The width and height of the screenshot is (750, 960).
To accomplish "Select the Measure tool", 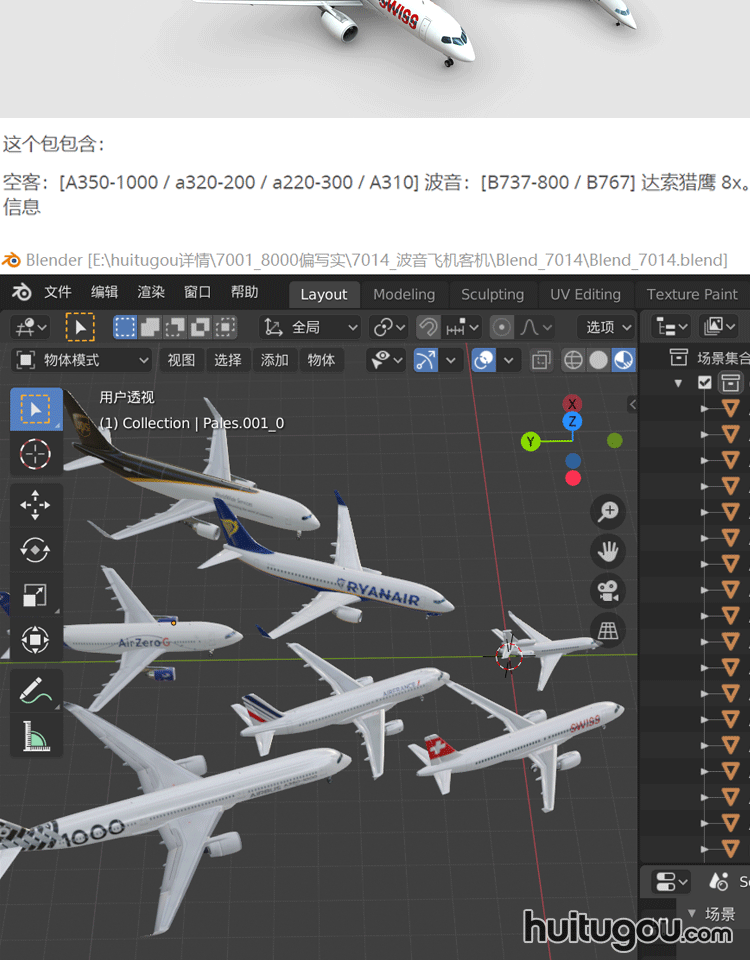I will 36,735.
